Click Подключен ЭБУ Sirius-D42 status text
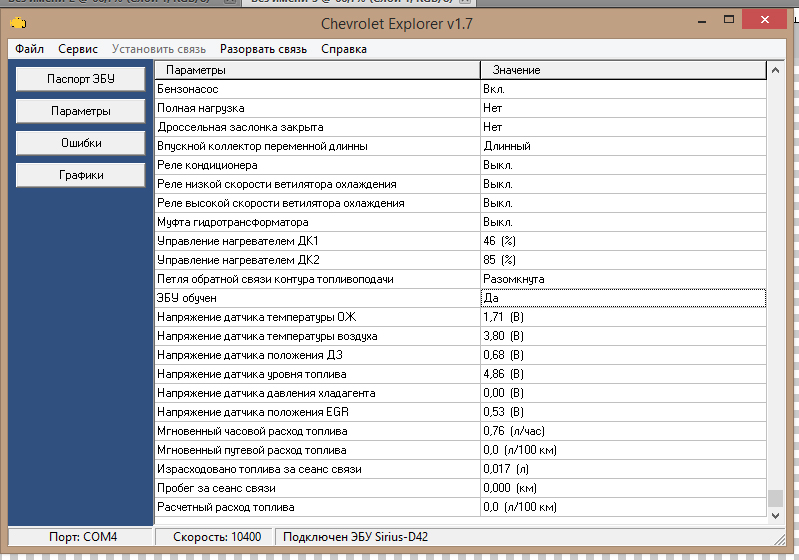 355,537
